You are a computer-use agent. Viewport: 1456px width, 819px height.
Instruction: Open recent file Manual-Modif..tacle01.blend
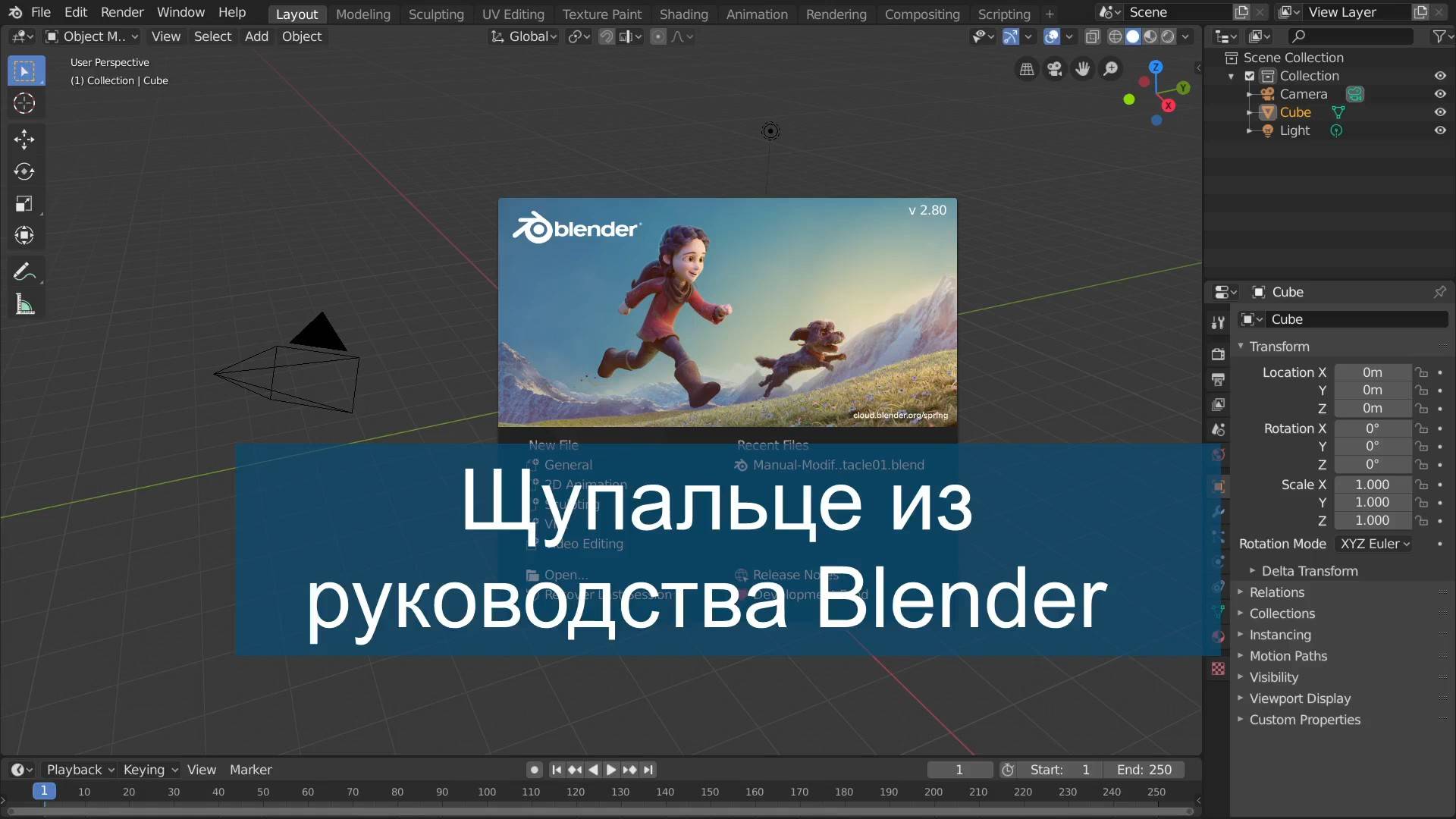pyautogui.click(x=837, y=464)
